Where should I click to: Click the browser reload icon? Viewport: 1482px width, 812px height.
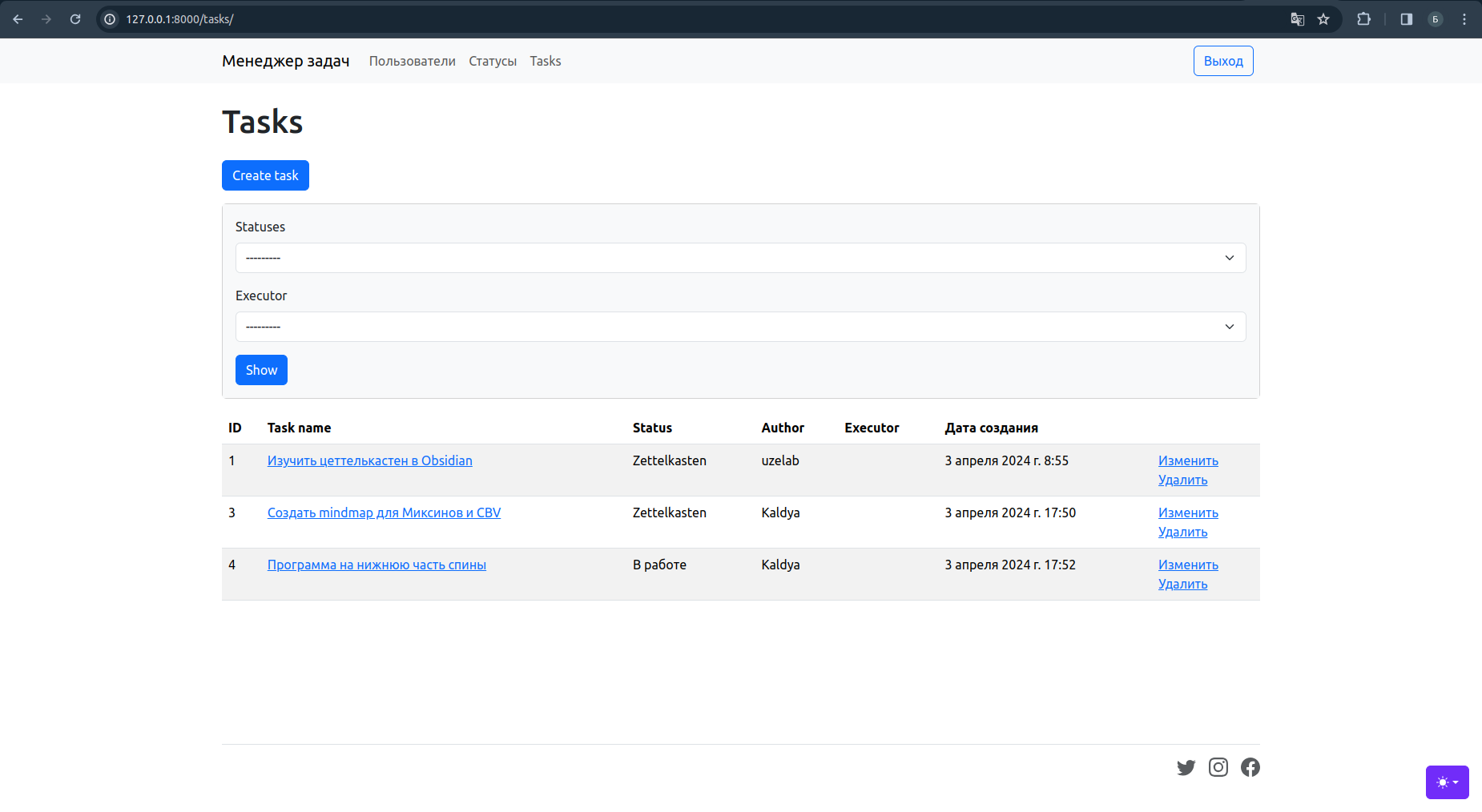(x=75, y=19)
